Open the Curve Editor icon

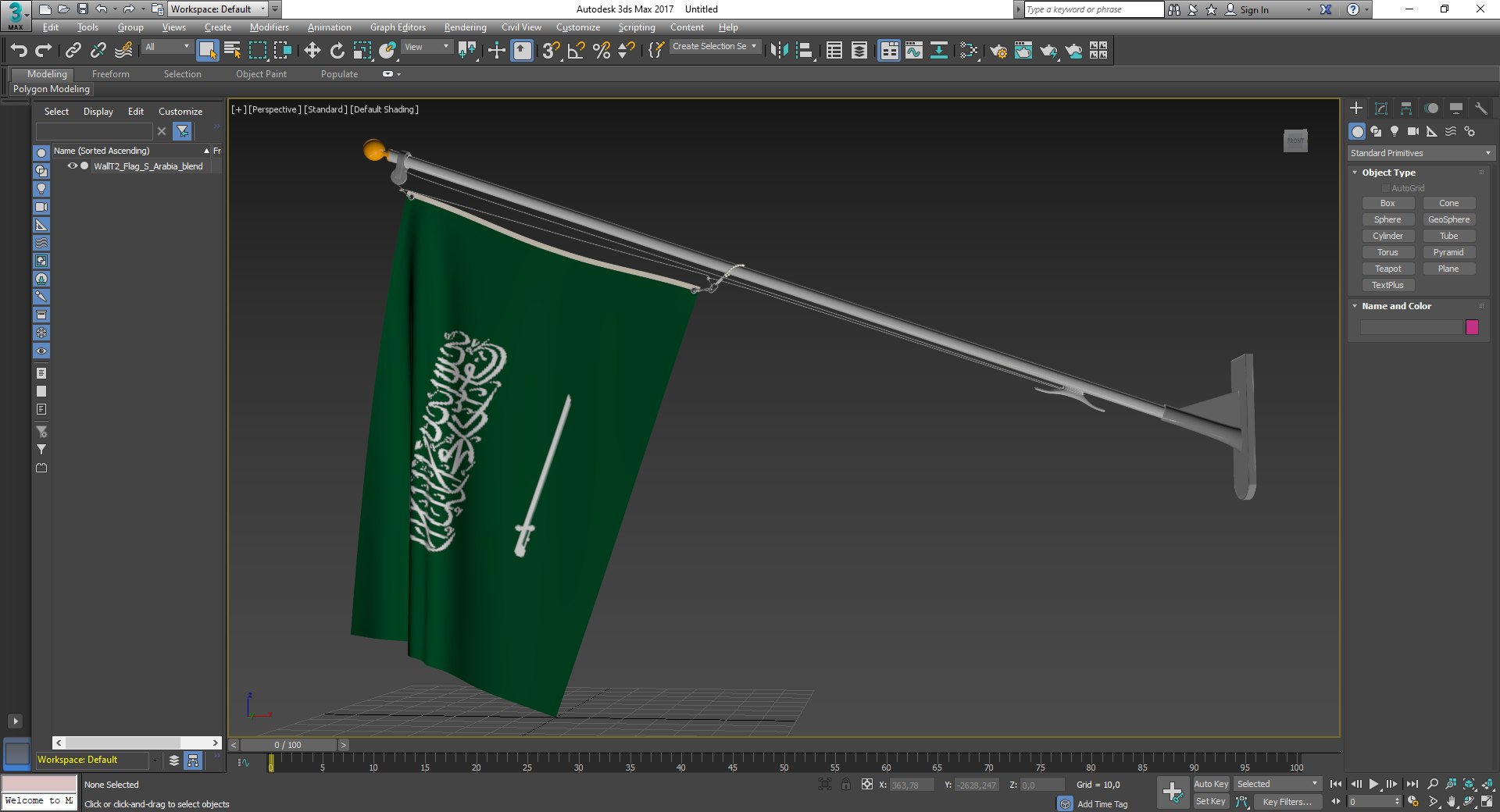coord(913,51)
